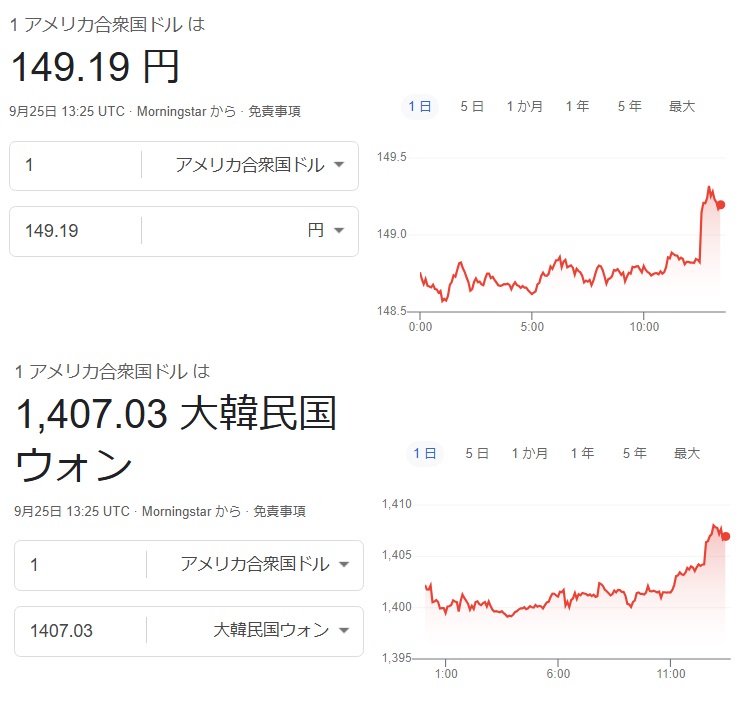Open アメリカ合衆国ドル dropdown in won converter
The image size is (740, 713).
point(264,565)
